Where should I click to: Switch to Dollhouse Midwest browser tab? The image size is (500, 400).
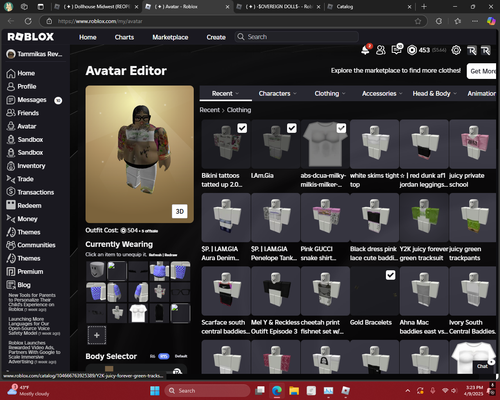pos(96,7)
